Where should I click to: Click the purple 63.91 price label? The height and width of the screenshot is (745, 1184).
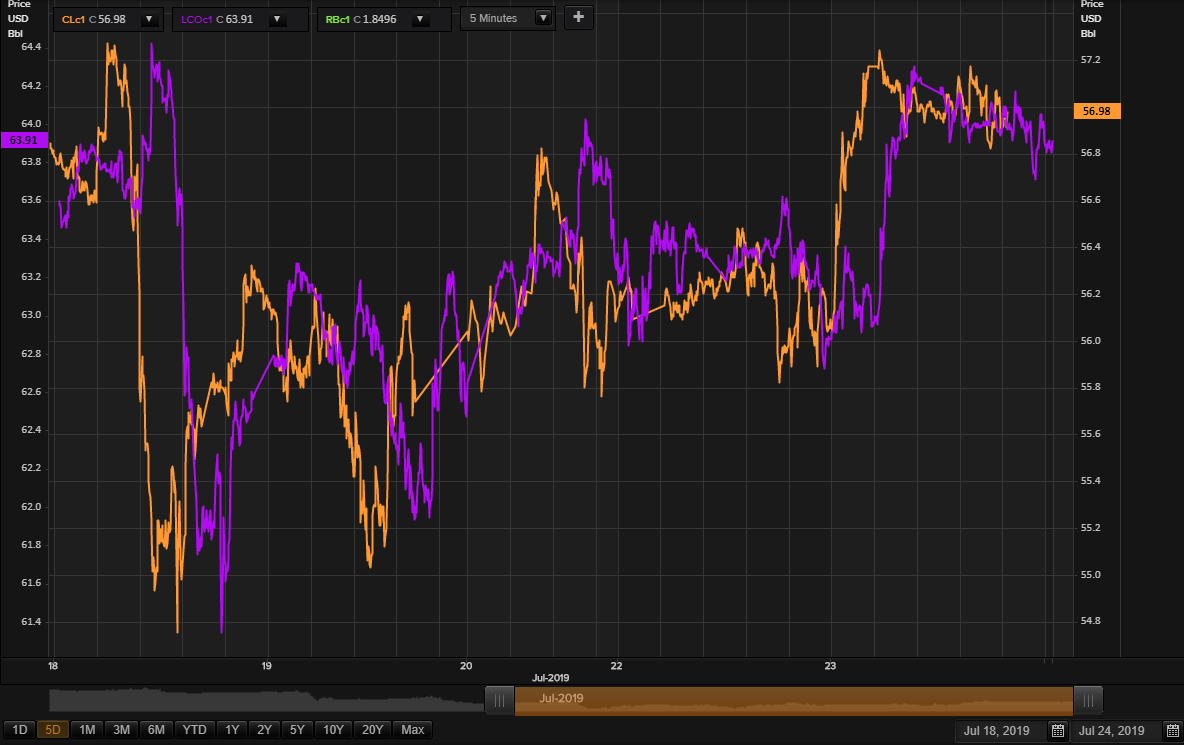click(24, 140)
